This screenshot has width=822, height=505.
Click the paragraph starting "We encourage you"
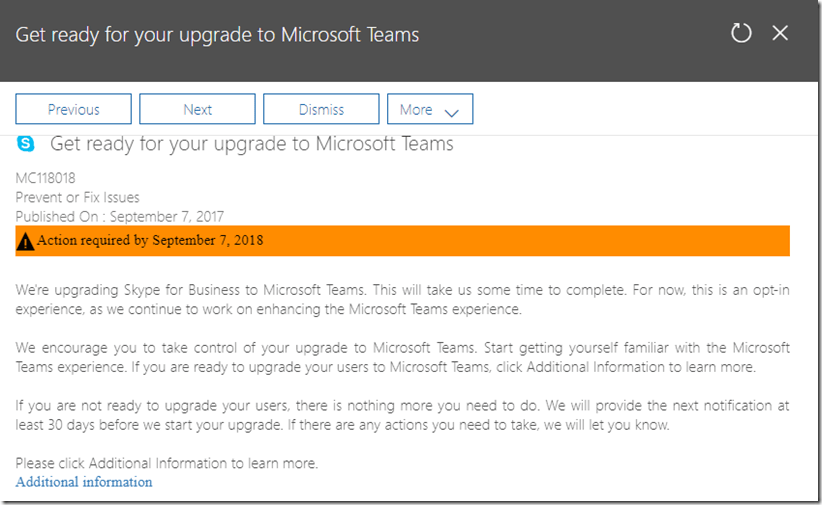402,357
